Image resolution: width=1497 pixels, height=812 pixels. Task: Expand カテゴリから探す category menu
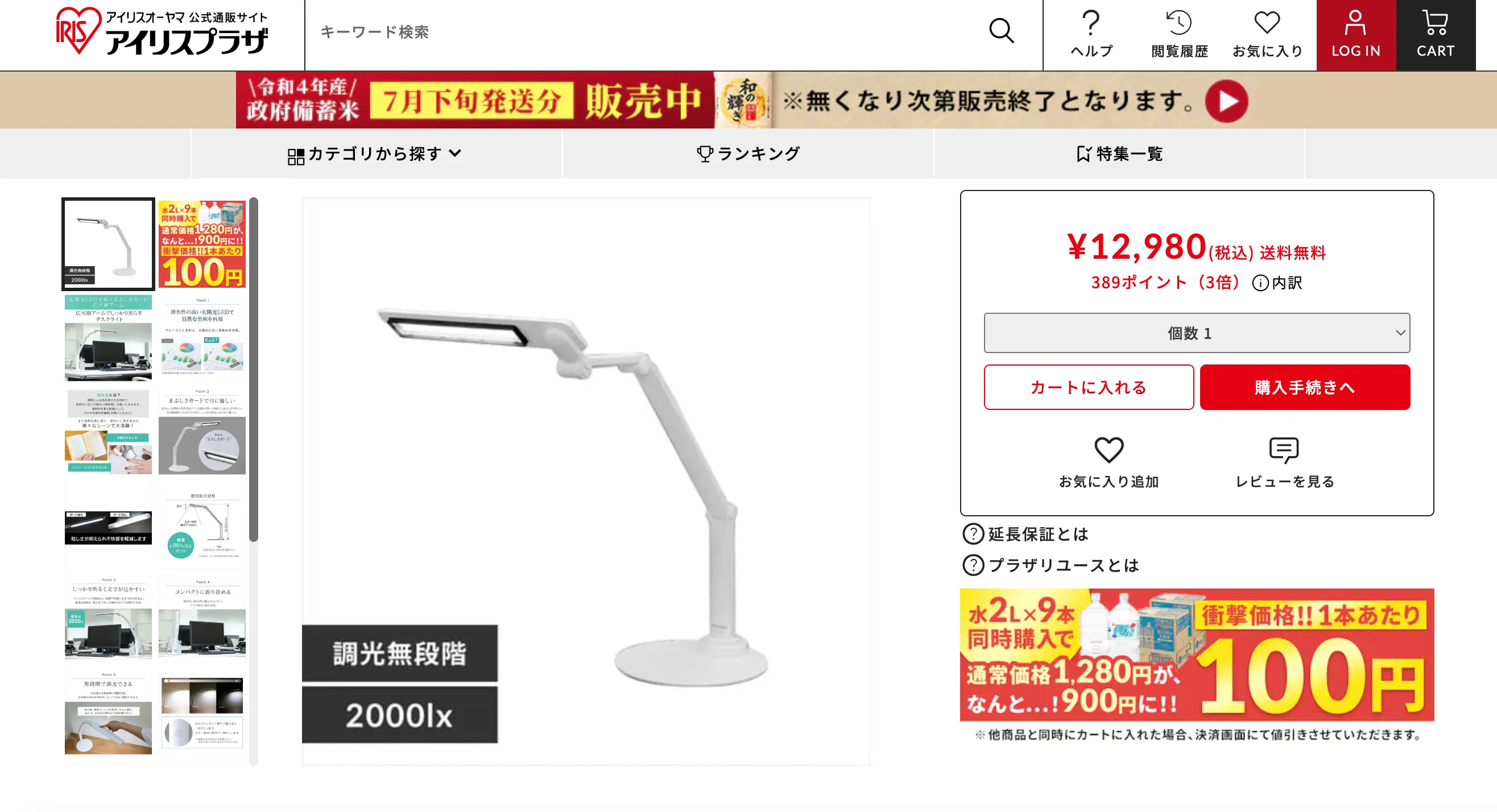point(375,154)
